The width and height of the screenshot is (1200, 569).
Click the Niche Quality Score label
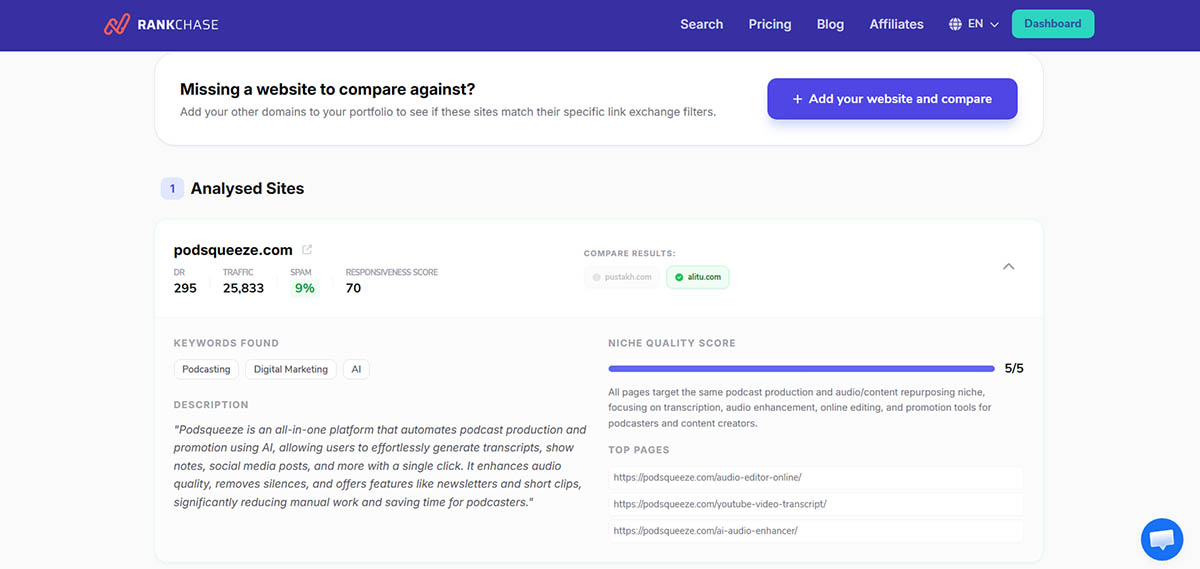click(x=672, y=343)
